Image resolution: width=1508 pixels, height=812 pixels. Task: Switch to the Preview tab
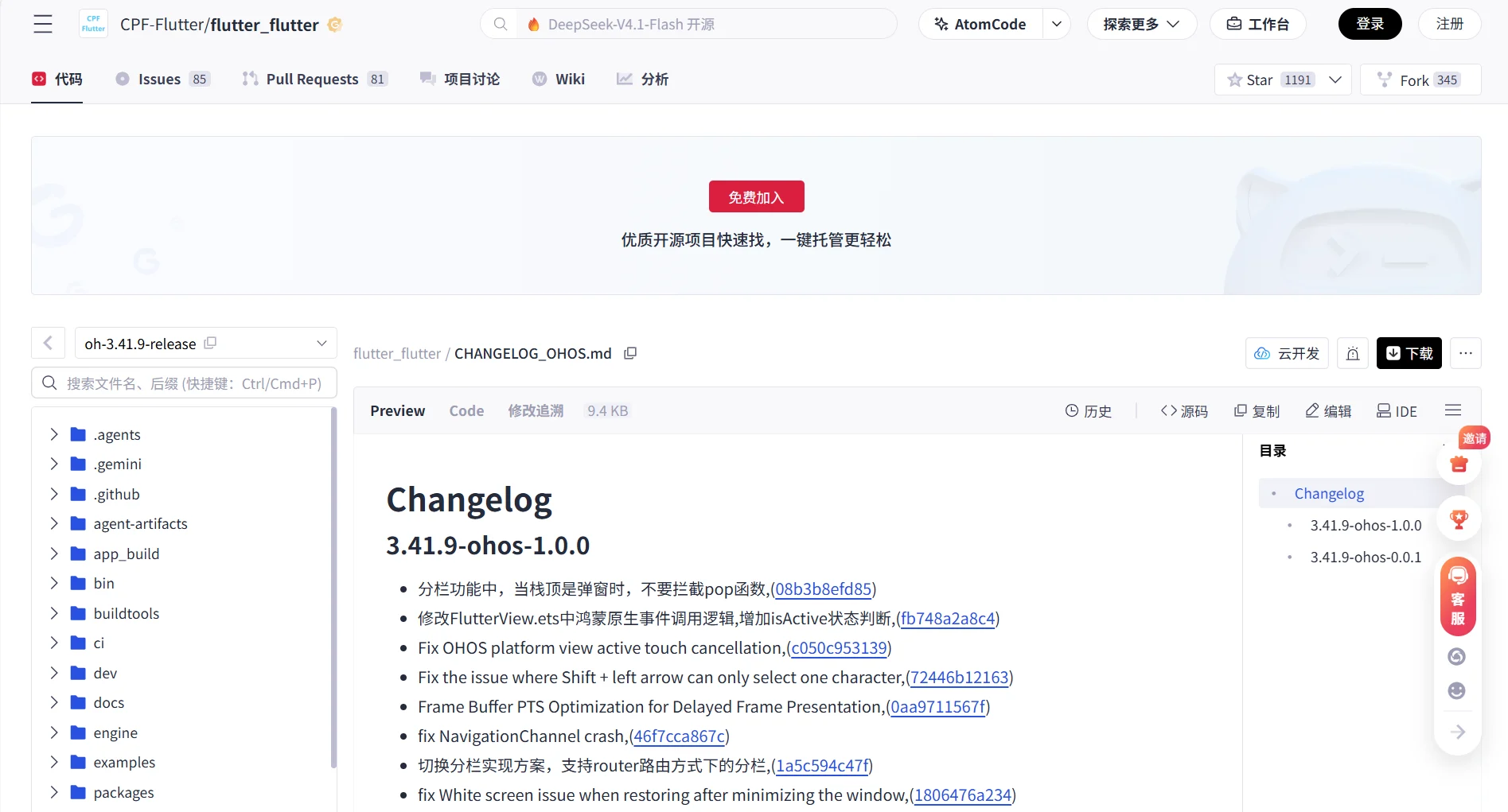pos(397,410)
